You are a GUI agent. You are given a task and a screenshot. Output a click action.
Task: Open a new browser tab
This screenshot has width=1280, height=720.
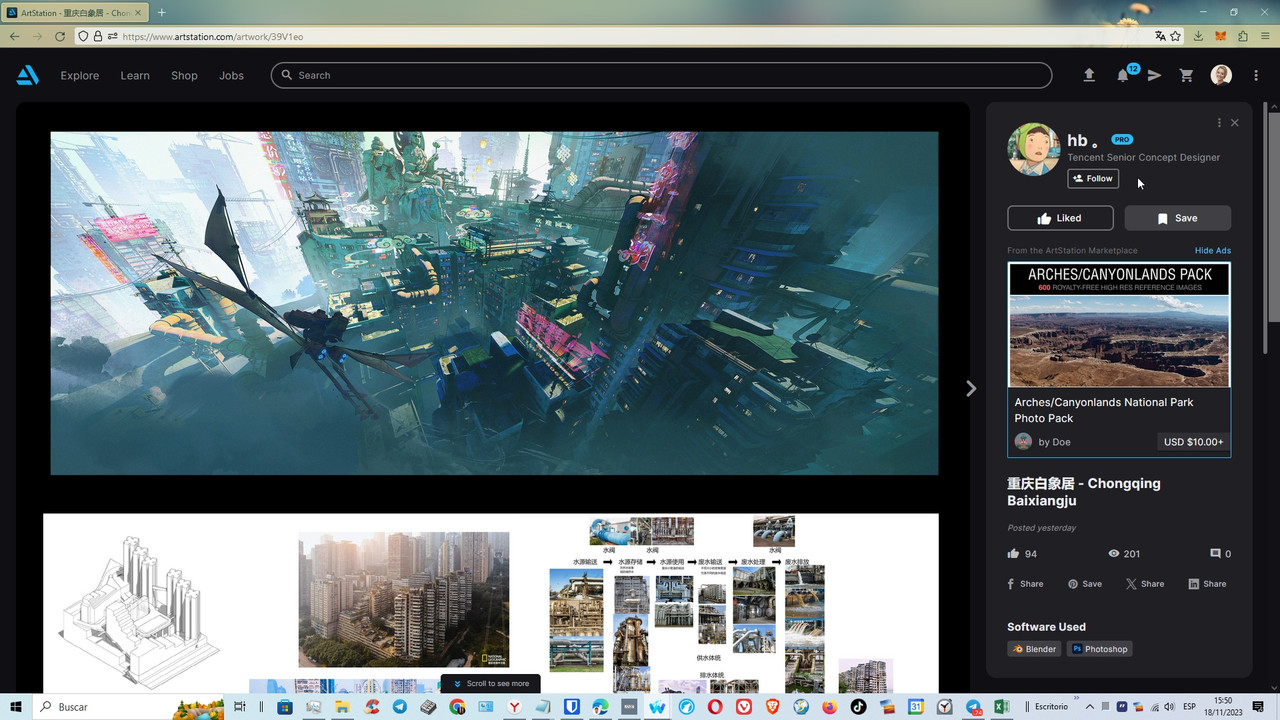point(161,12)
